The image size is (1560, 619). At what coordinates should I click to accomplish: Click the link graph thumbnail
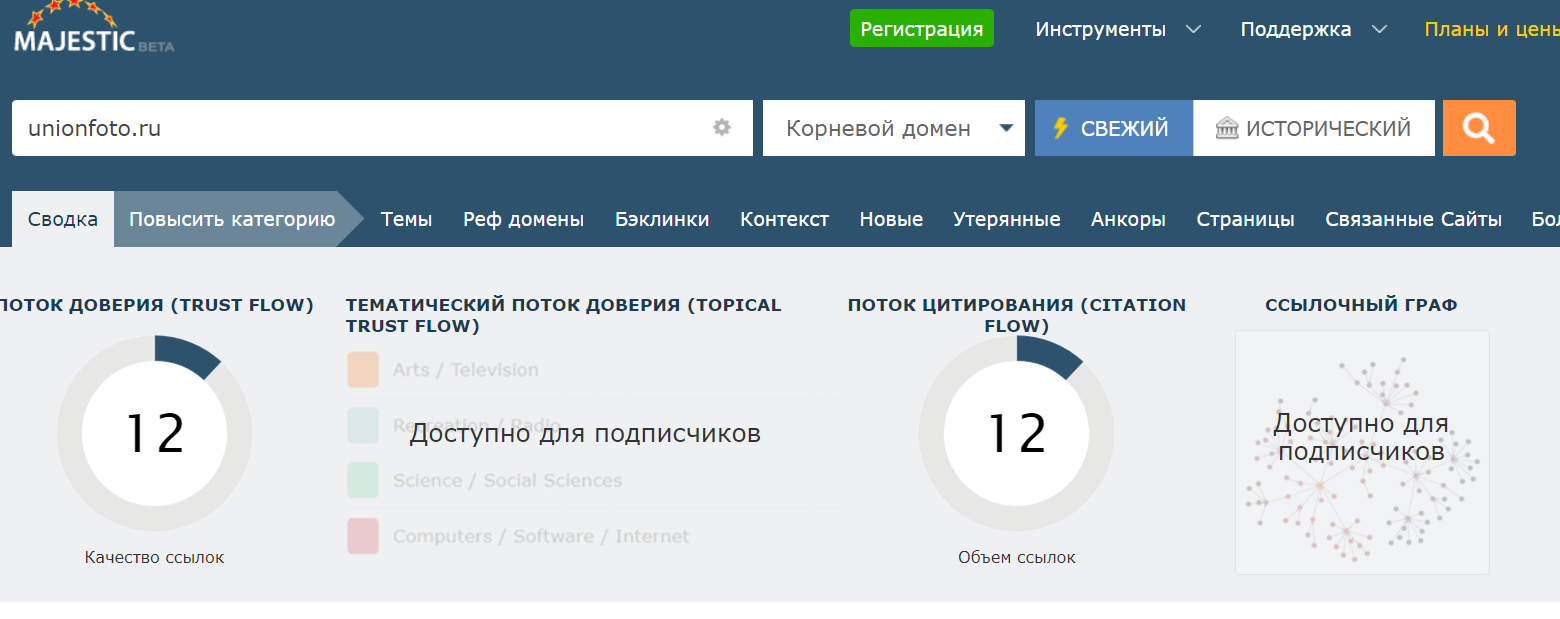(x=1362, y=452)
